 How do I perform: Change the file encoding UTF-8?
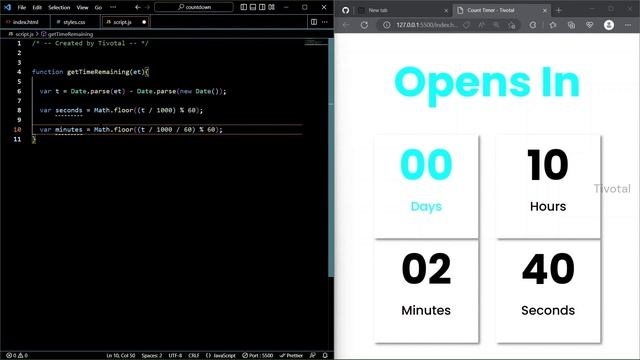coord(175,356)
